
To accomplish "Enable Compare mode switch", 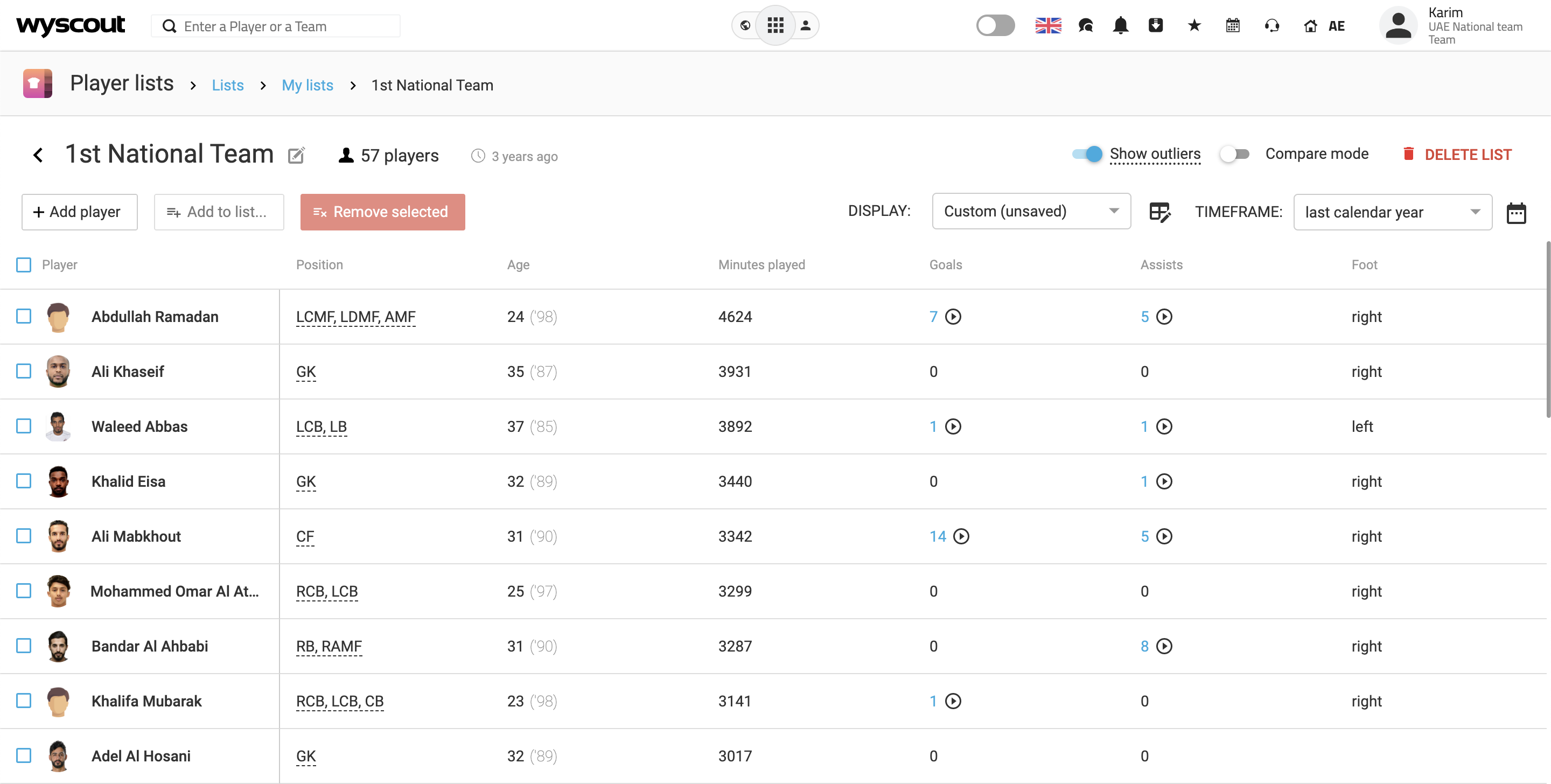I will [x=1234, y=154].
